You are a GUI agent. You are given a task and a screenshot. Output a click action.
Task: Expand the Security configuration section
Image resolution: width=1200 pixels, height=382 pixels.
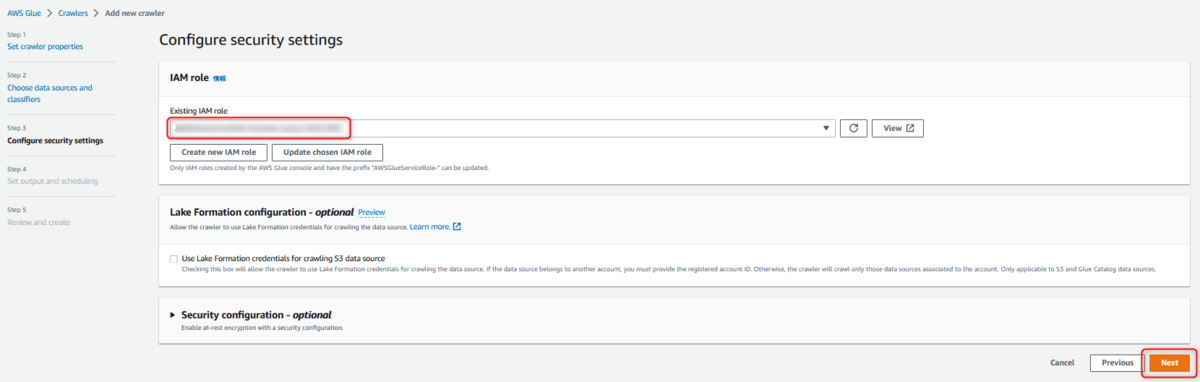[x=173, y=315]
